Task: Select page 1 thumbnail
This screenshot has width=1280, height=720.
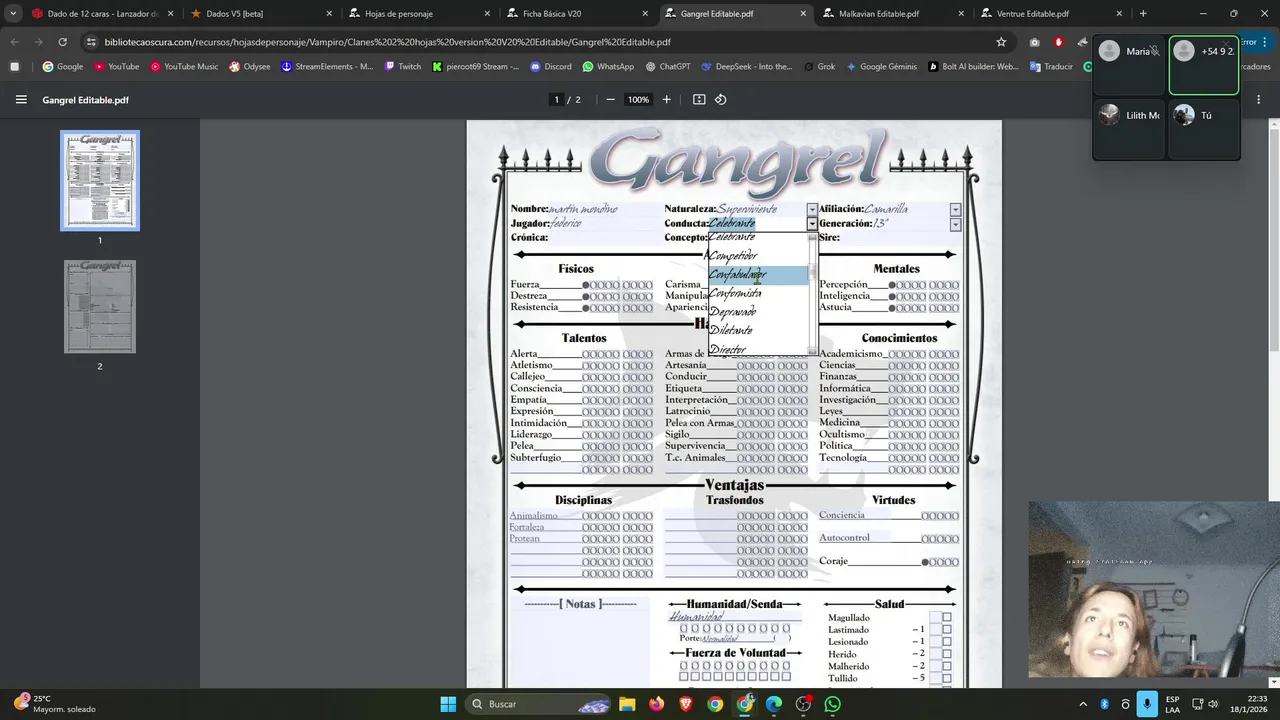Action: [x=100, y=181]
